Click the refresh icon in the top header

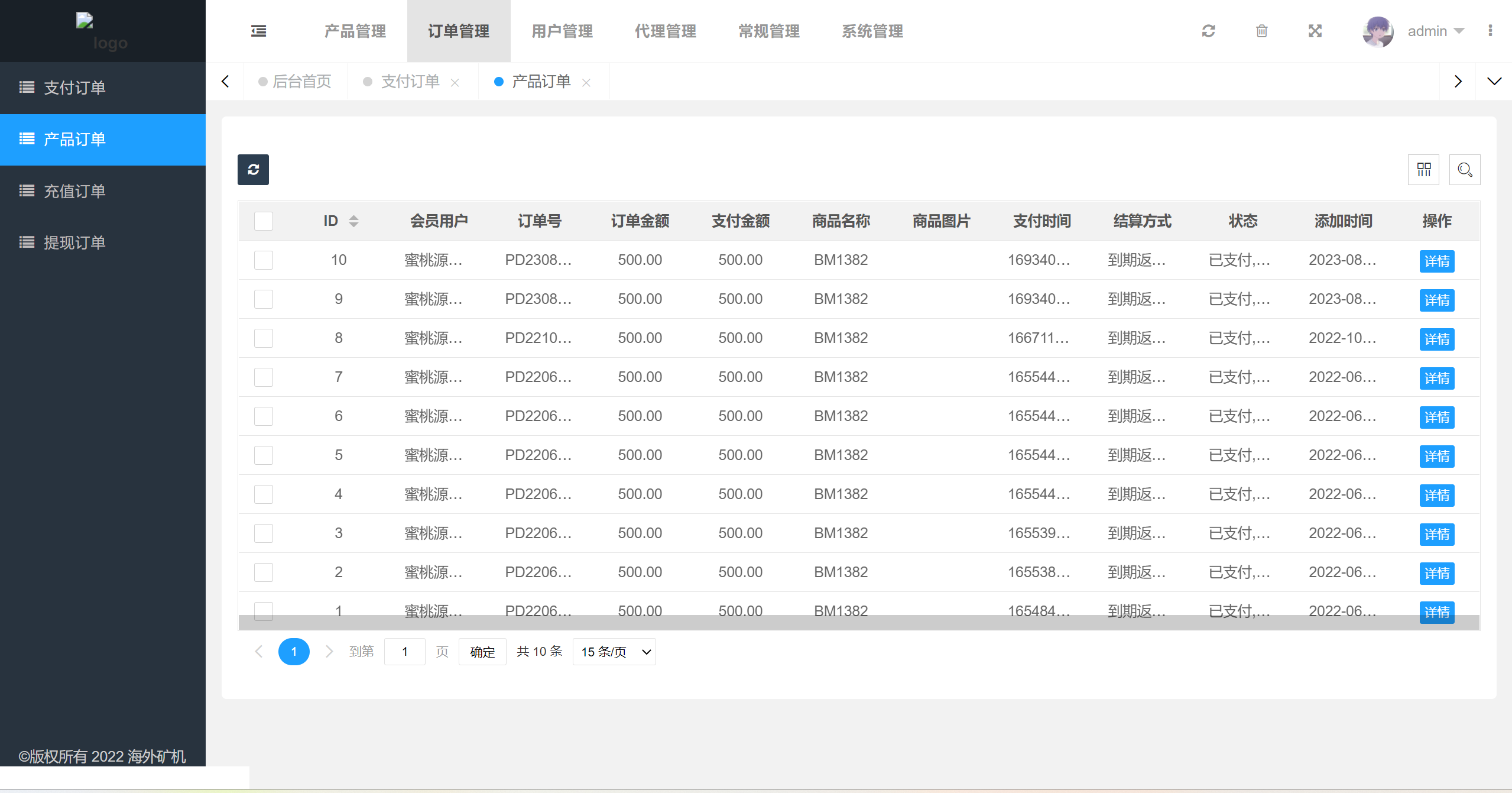coord(1208,31)
